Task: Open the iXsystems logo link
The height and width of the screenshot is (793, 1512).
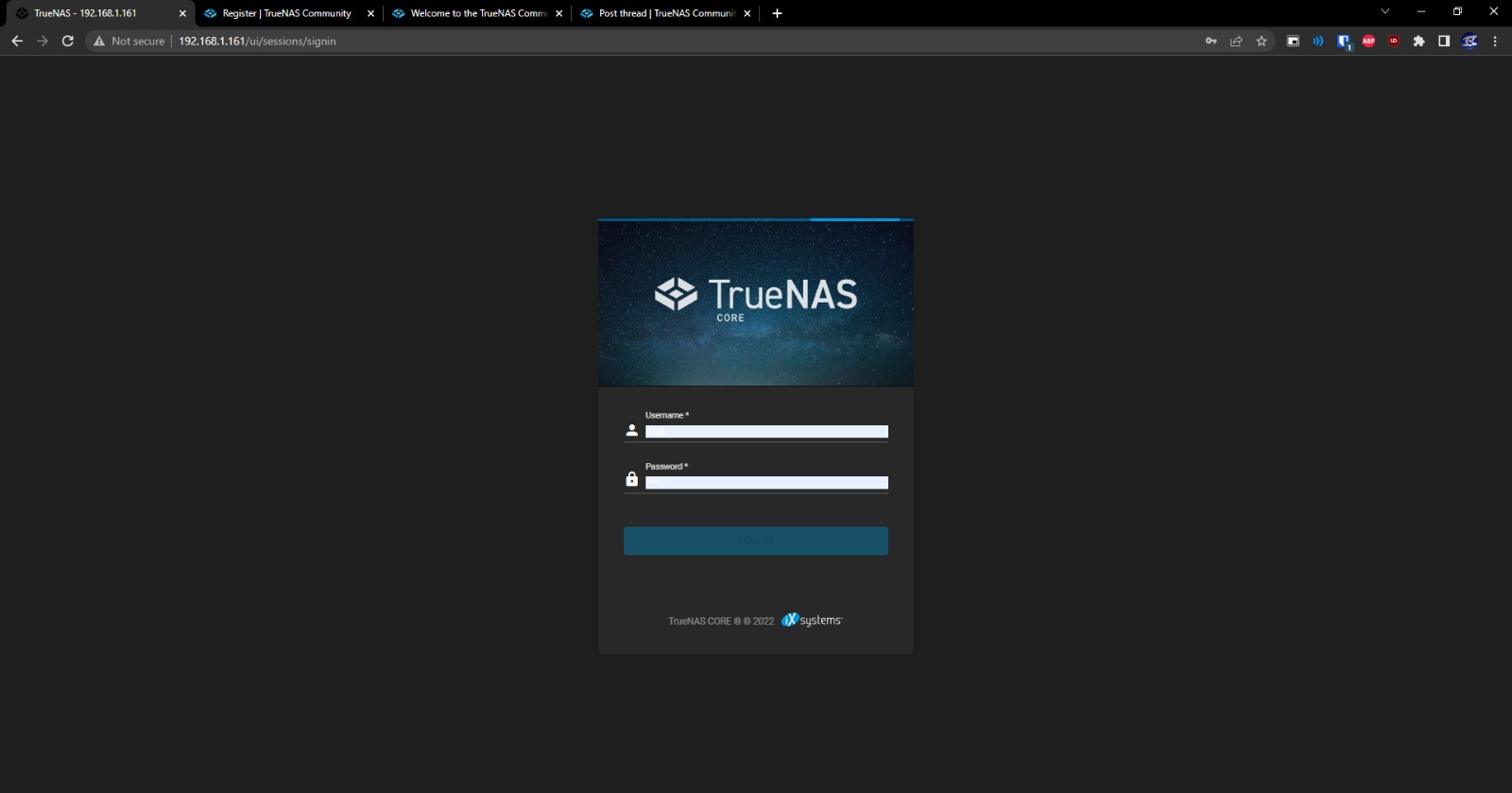Action: (812, 620)
